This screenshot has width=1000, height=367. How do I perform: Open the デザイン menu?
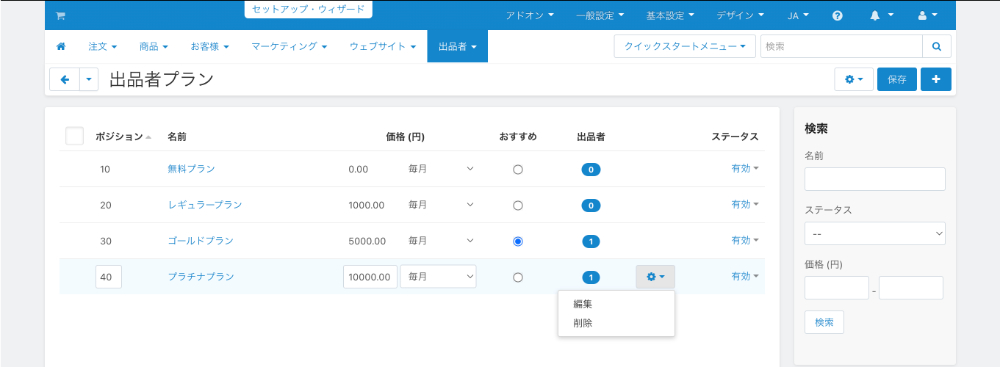click(740, 15)
